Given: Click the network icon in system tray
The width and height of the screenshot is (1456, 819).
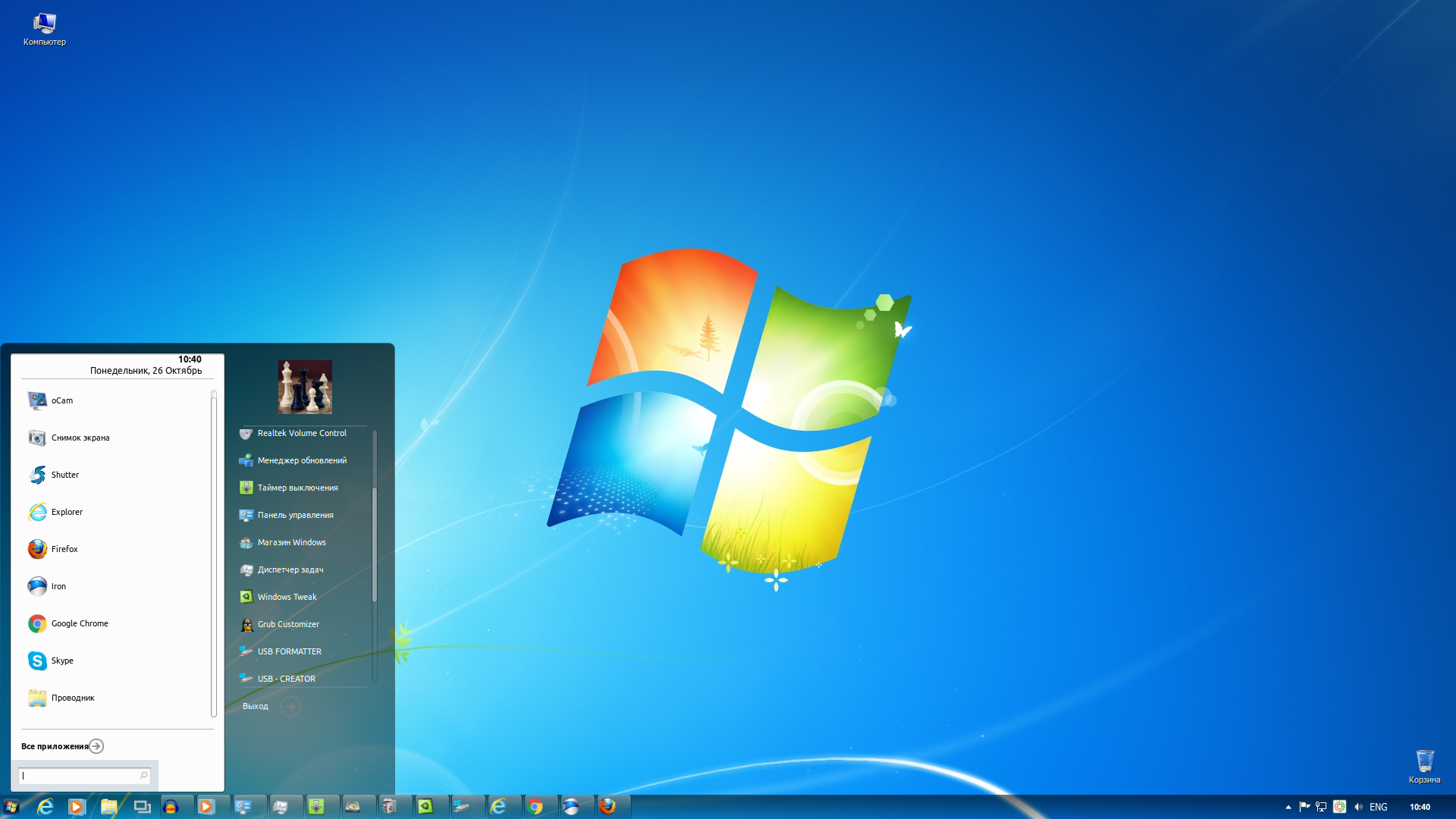Looking at the screenshot, I should coord(1322,807).
